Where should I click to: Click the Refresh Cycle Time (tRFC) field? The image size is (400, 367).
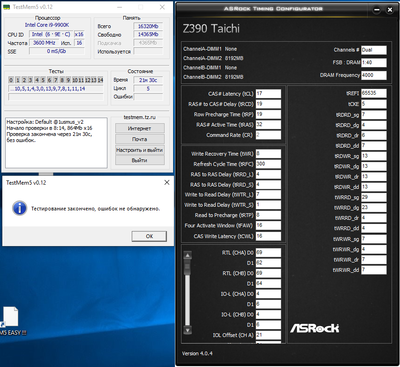(268, 164)
